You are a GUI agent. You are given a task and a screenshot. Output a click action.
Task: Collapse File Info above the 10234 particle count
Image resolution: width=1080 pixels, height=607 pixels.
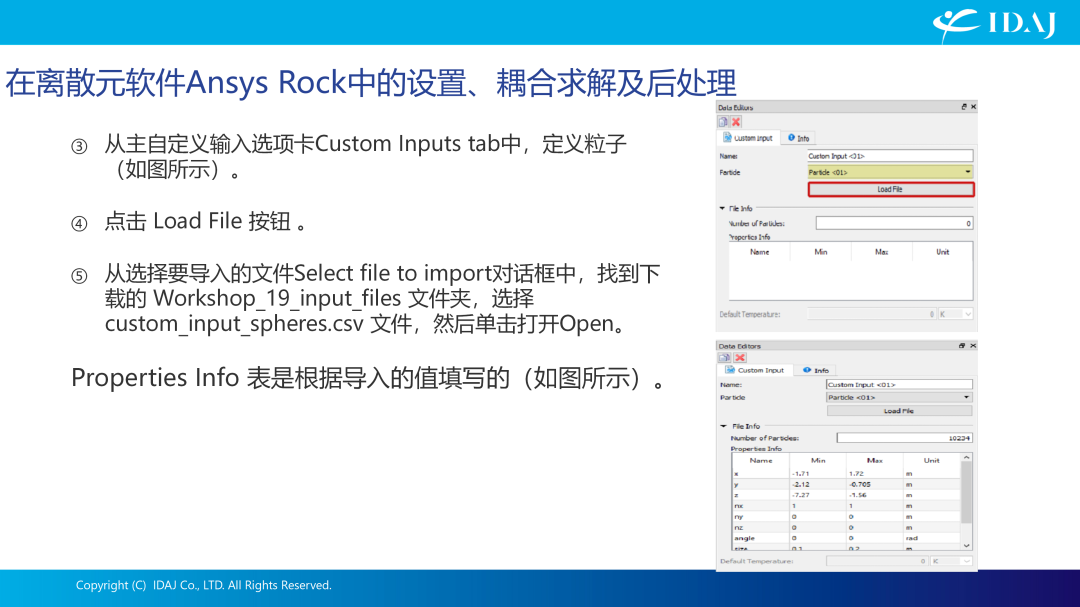[x=724, y=426]
